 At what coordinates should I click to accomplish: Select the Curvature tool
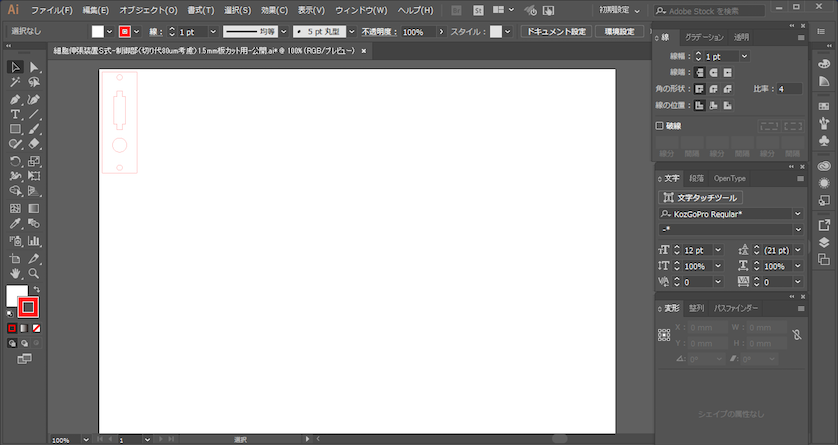click(34, 99)
